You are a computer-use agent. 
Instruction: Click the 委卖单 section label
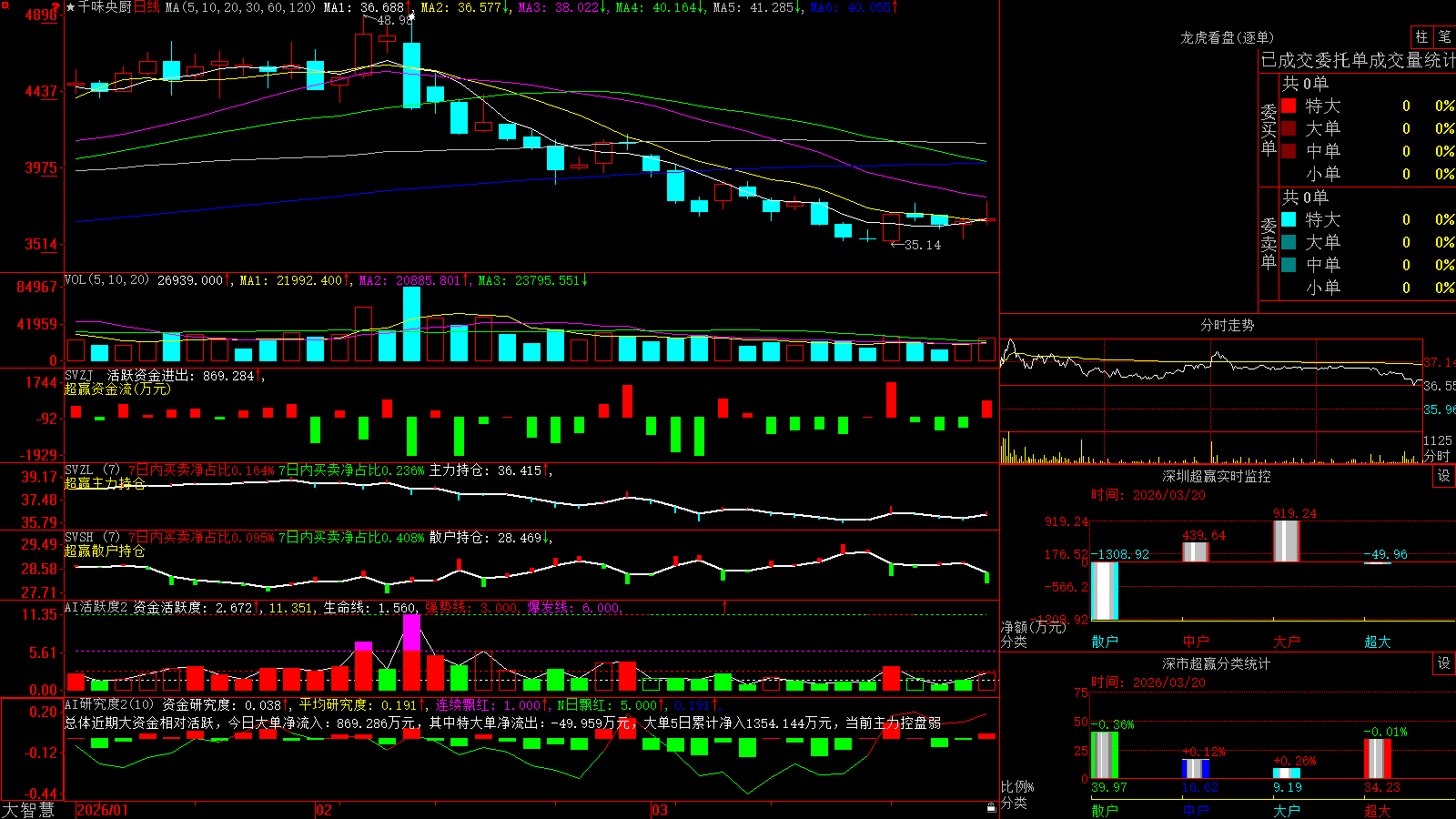[1269, 244]
